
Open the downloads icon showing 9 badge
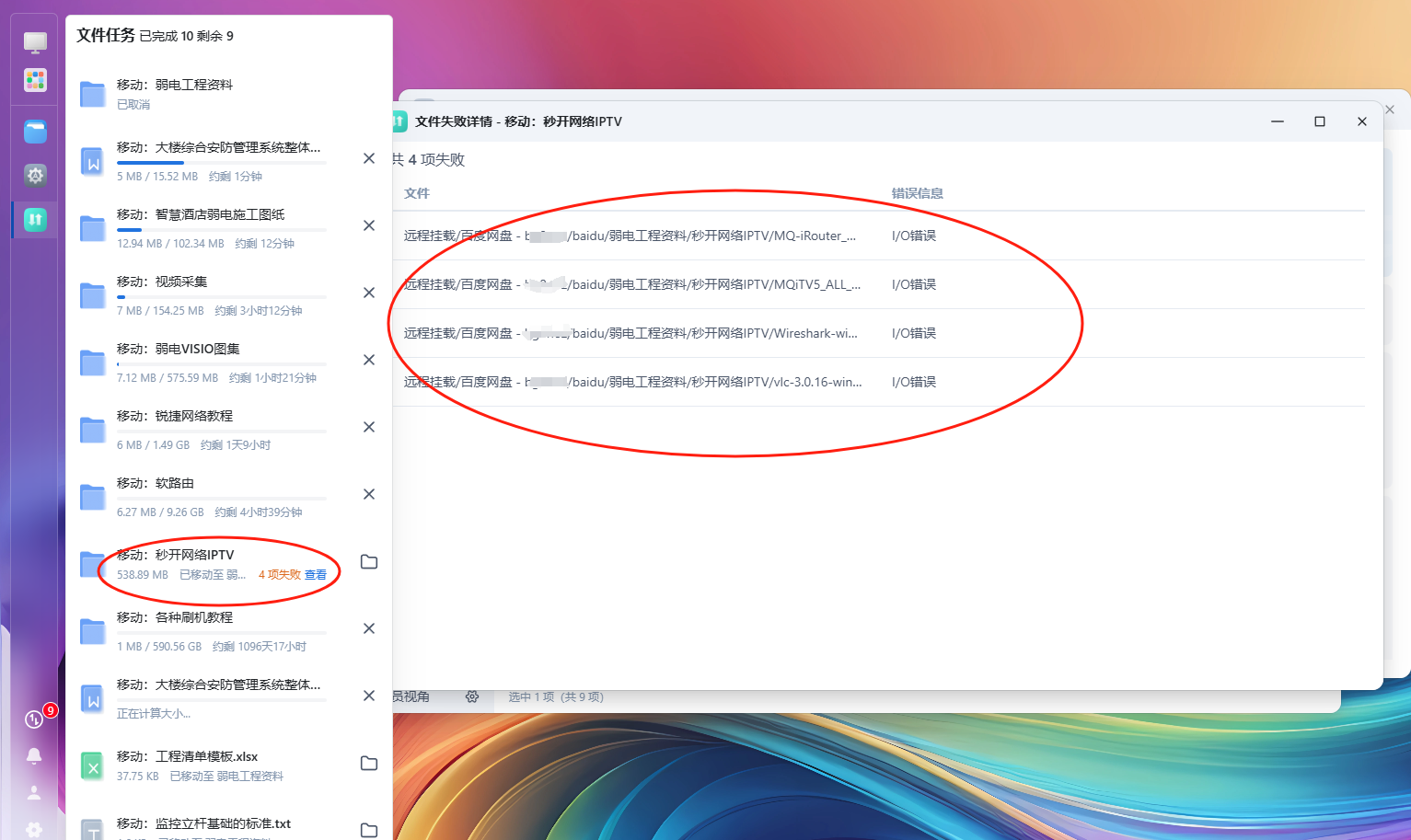point(34,719)
